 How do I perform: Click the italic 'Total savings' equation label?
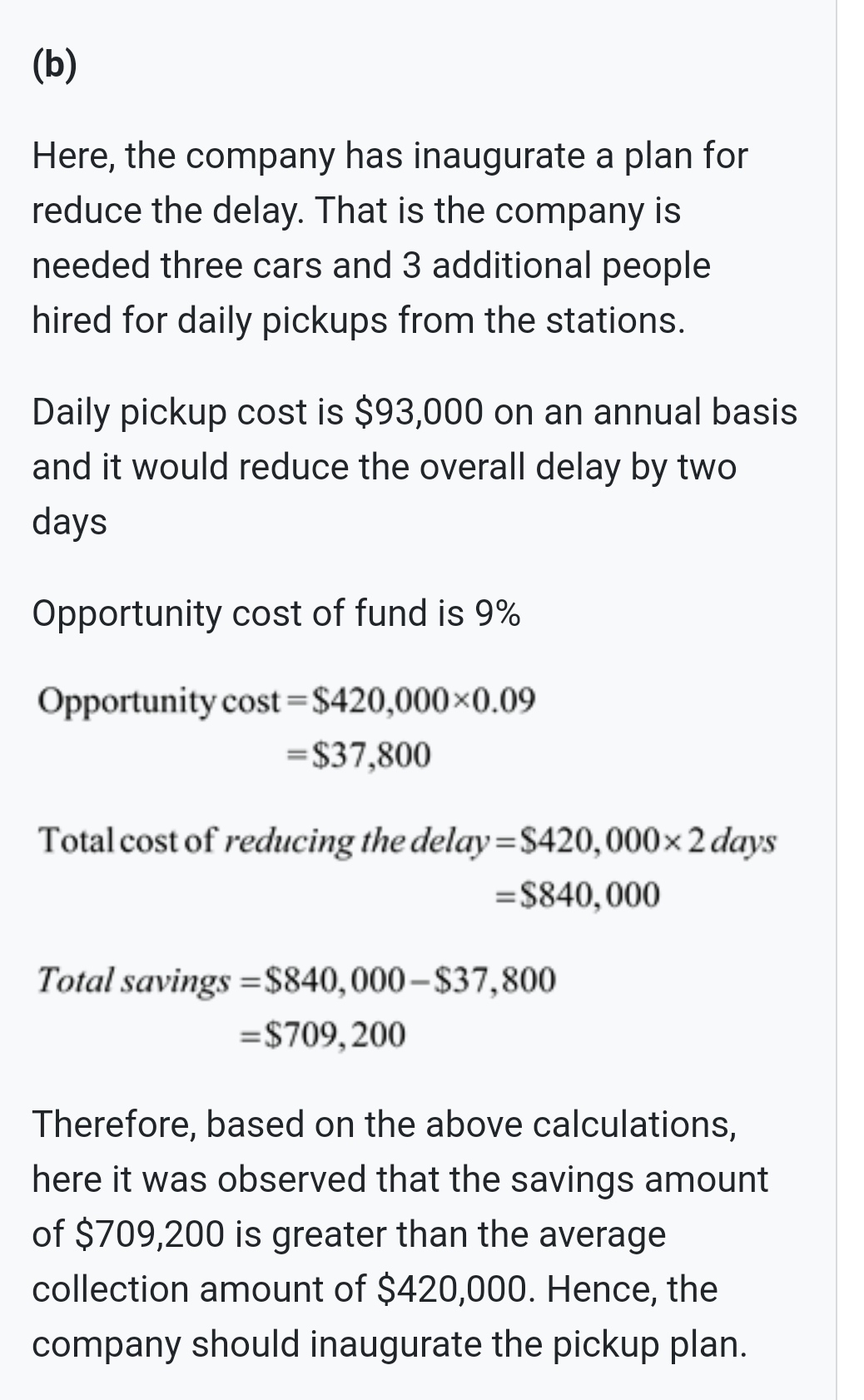[x=133, y=980]
